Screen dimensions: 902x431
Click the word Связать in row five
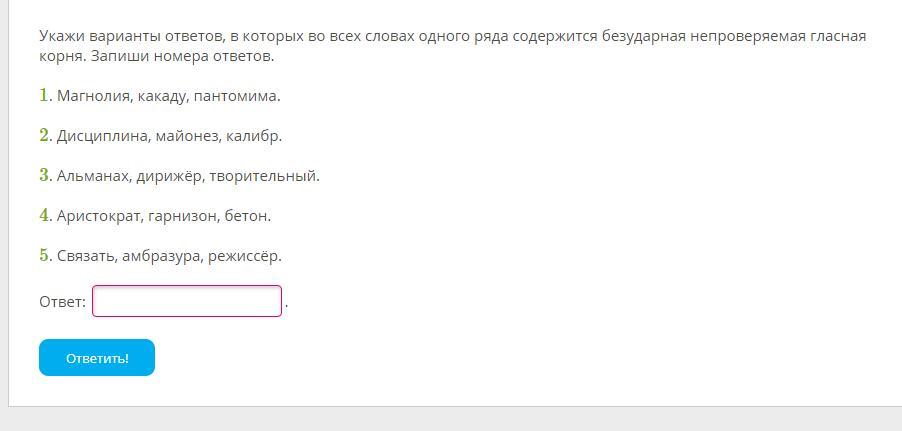coord(87,256)
